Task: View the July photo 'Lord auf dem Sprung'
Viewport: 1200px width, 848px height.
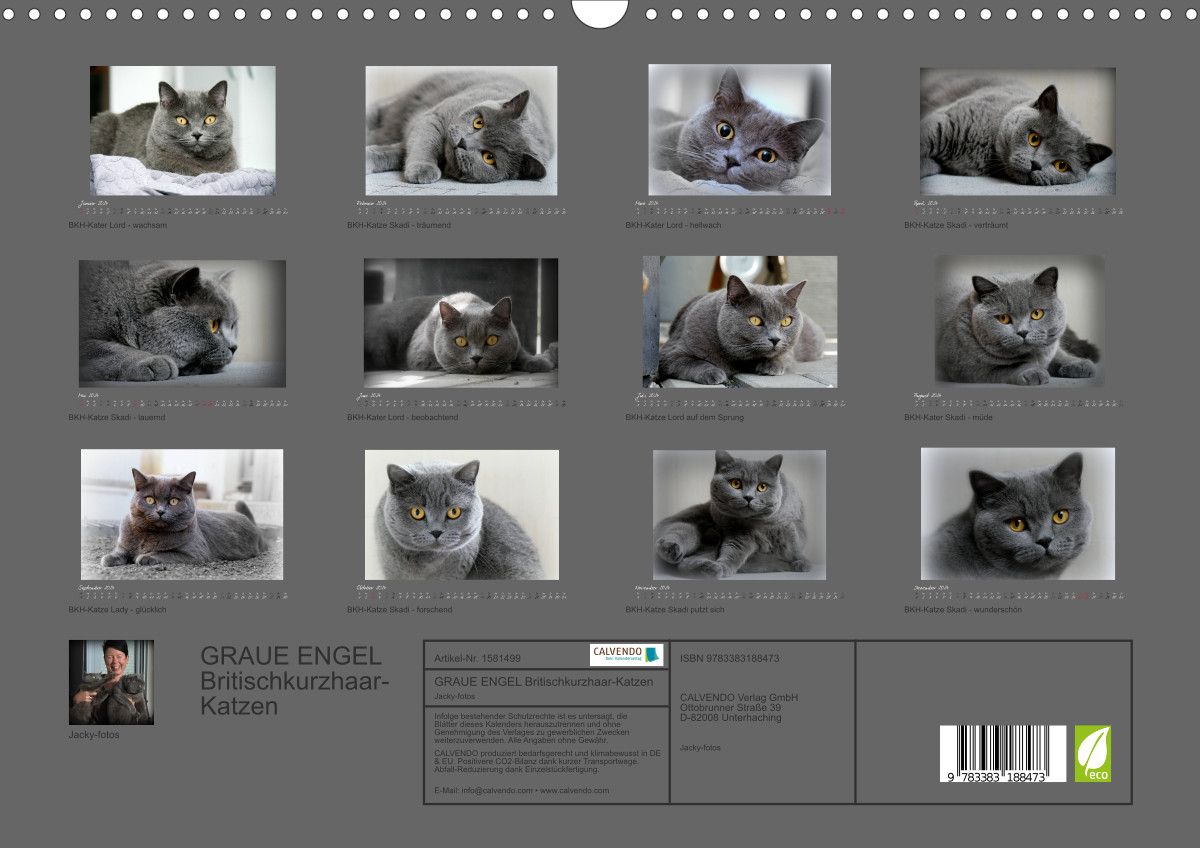Action: [x=739, y=321]
